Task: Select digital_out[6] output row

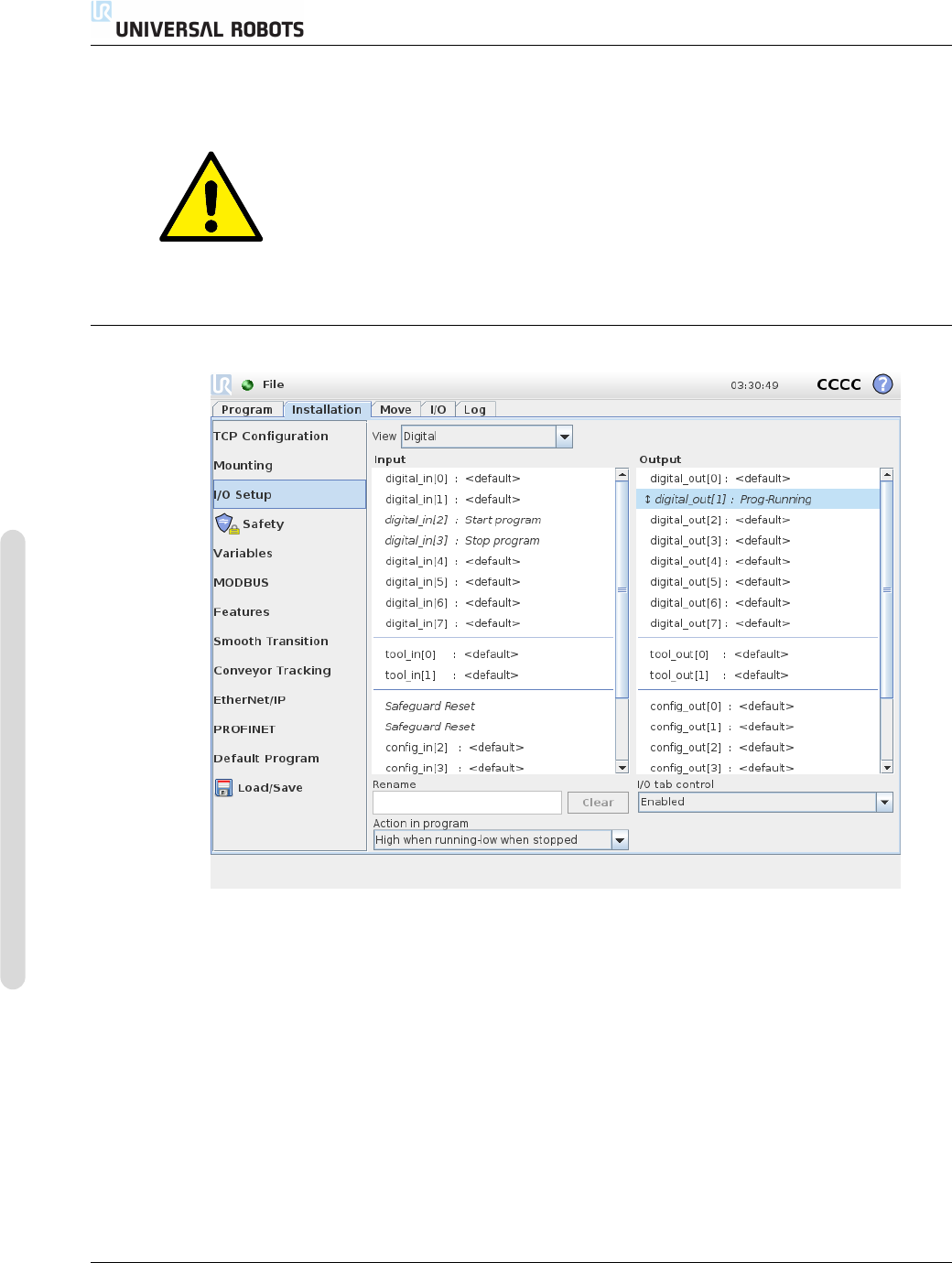Action: pyautogui.click(x=758, y=603)
